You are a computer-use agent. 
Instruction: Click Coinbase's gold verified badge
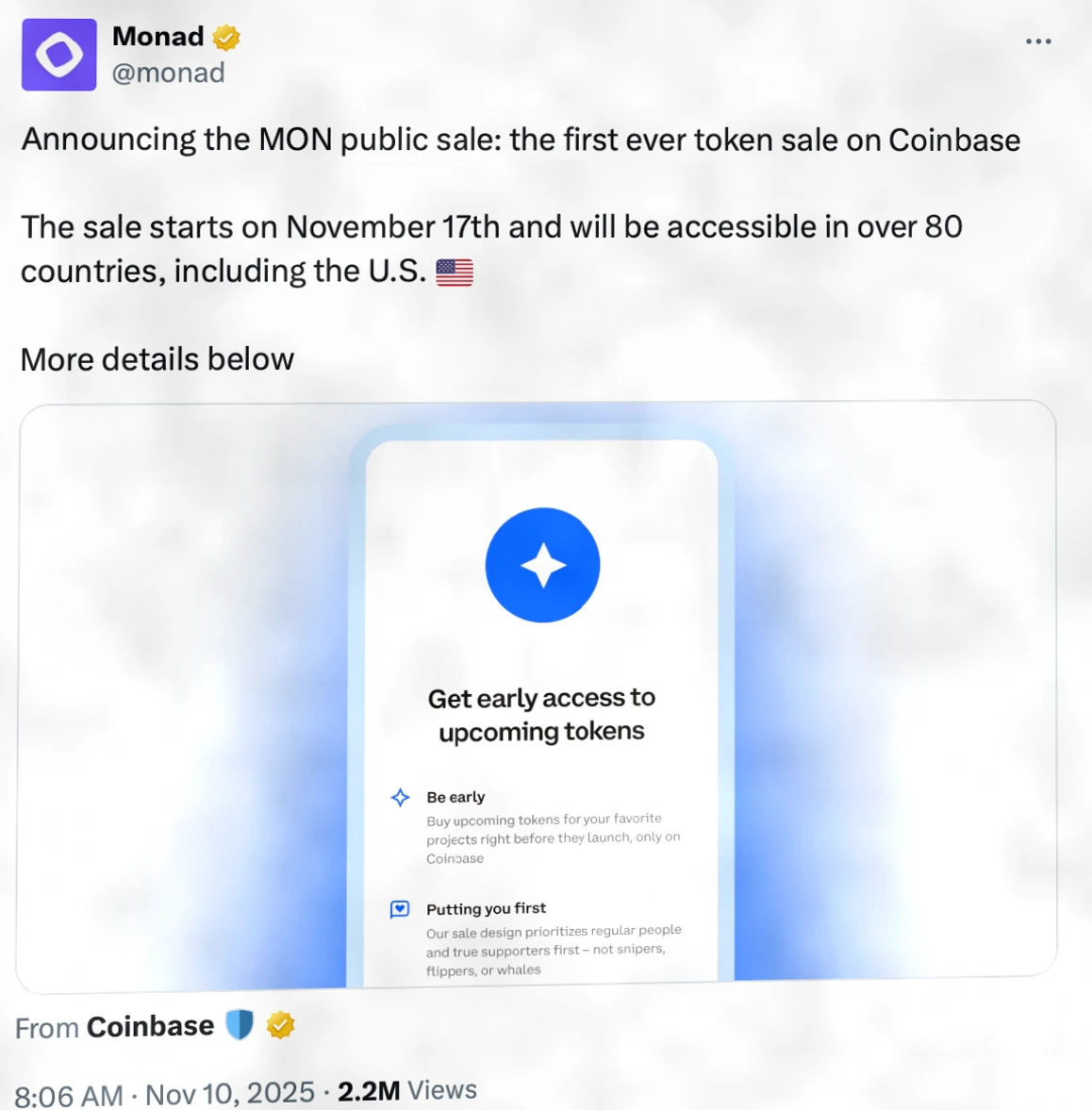tap(280, 1024)
